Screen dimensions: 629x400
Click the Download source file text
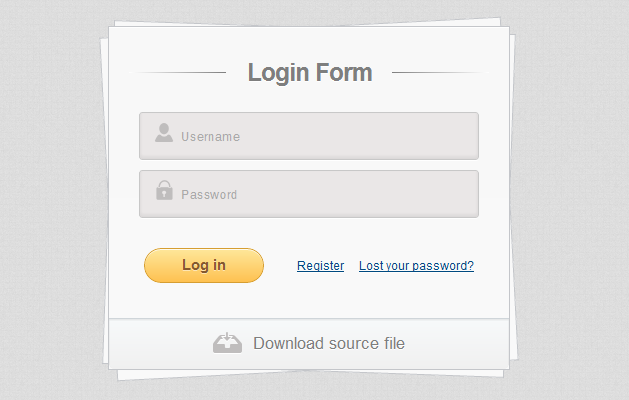click(329, 343)
